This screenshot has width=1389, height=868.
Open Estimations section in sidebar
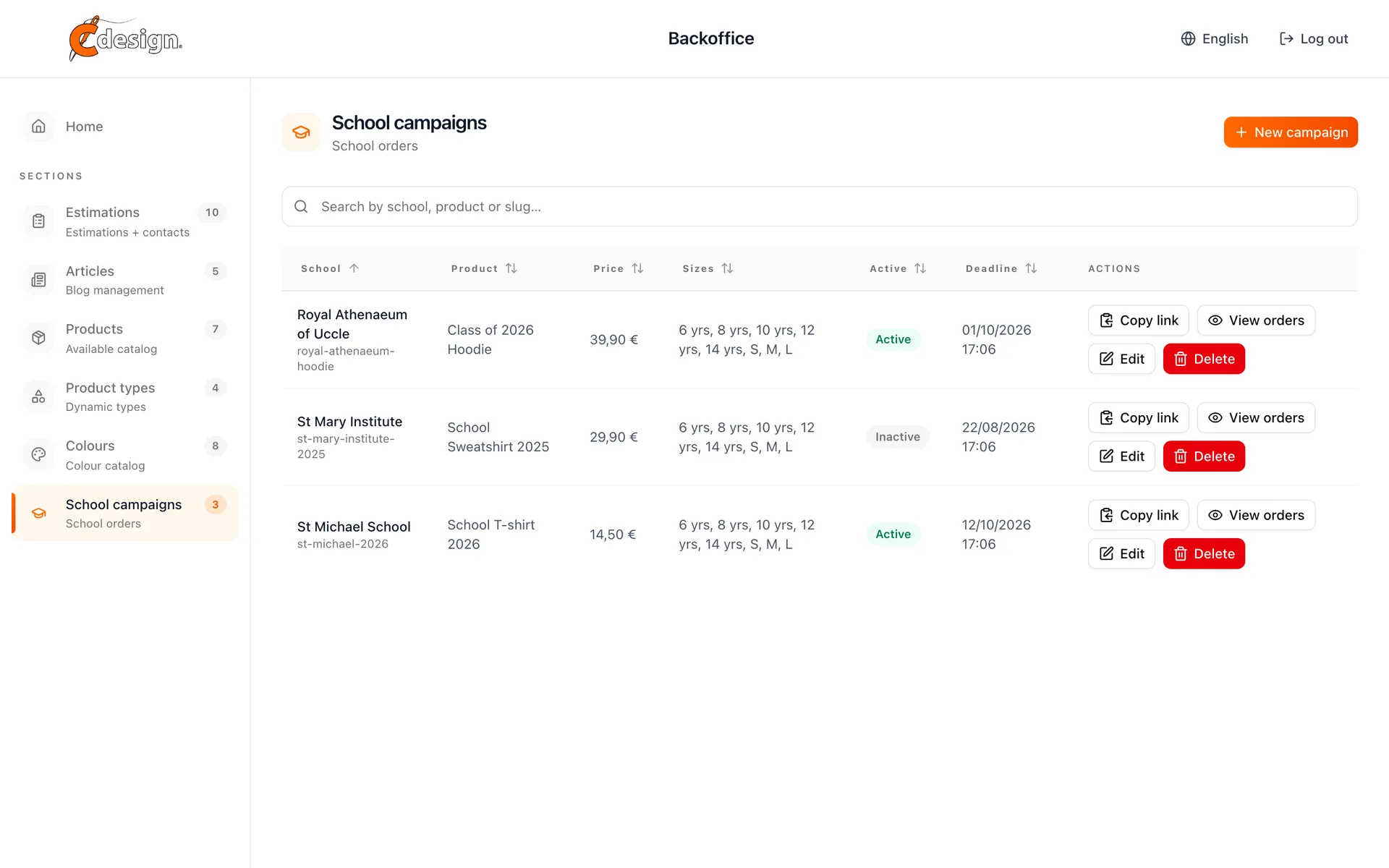(x=124, y=221)
